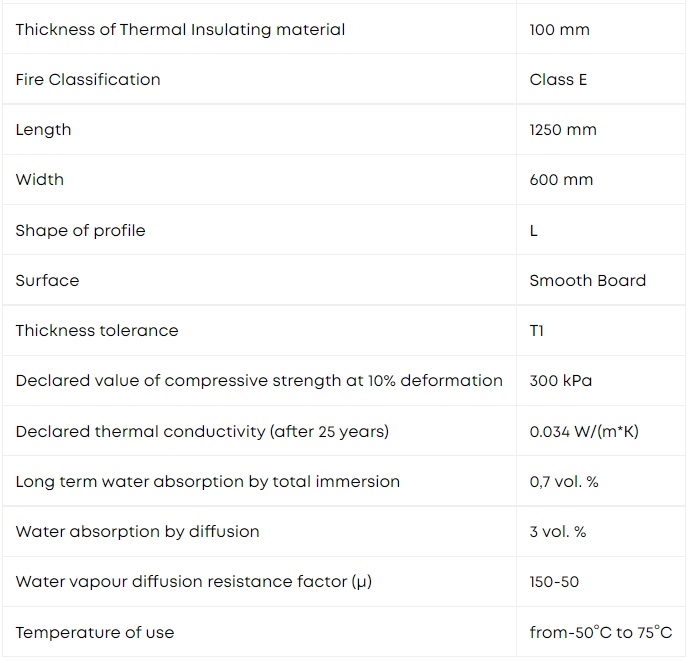Click the 300 kPa compressive strength value
690x661 pixels.
point(561,381)
